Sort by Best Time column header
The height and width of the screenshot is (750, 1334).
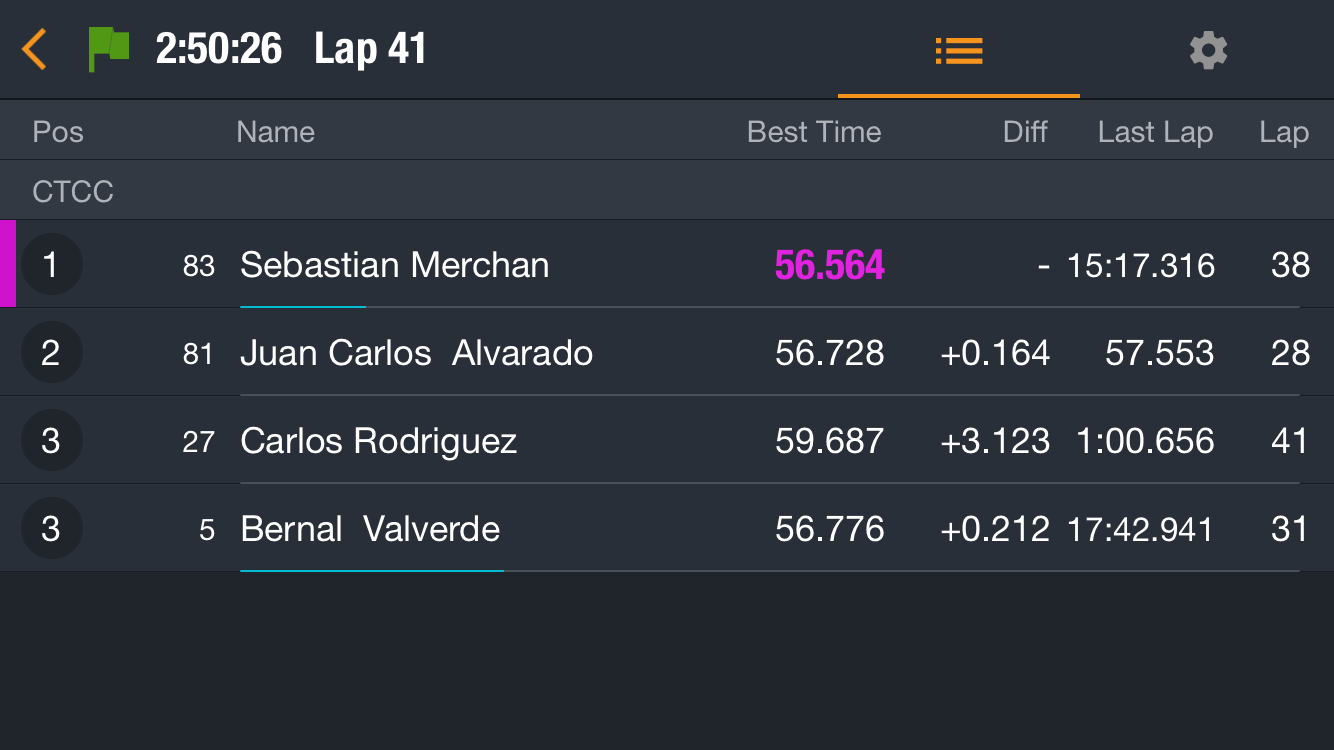click(x=814, y=132)
